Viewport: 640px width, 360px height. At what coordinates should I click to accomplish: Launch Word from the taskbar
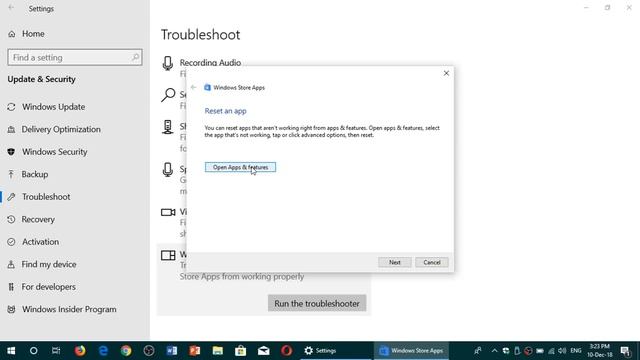[x=172, y=351]
